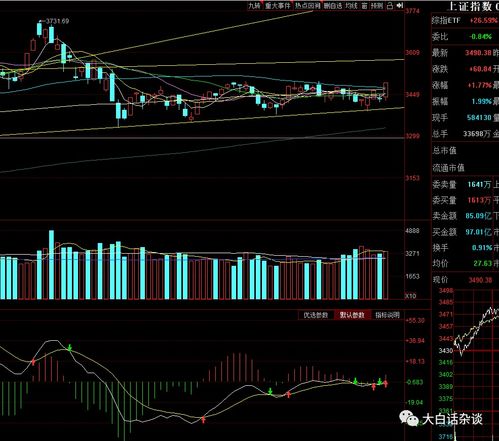Click the first red buy arrow on MACD left
Viewport: 499px width, 441px height.
point(33,362)
